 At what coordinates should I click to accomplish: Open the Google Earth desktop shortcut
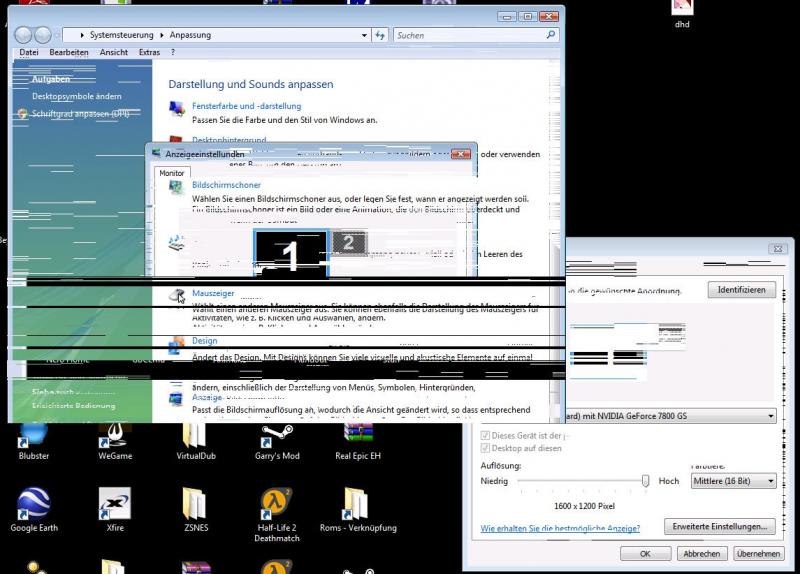34,503
